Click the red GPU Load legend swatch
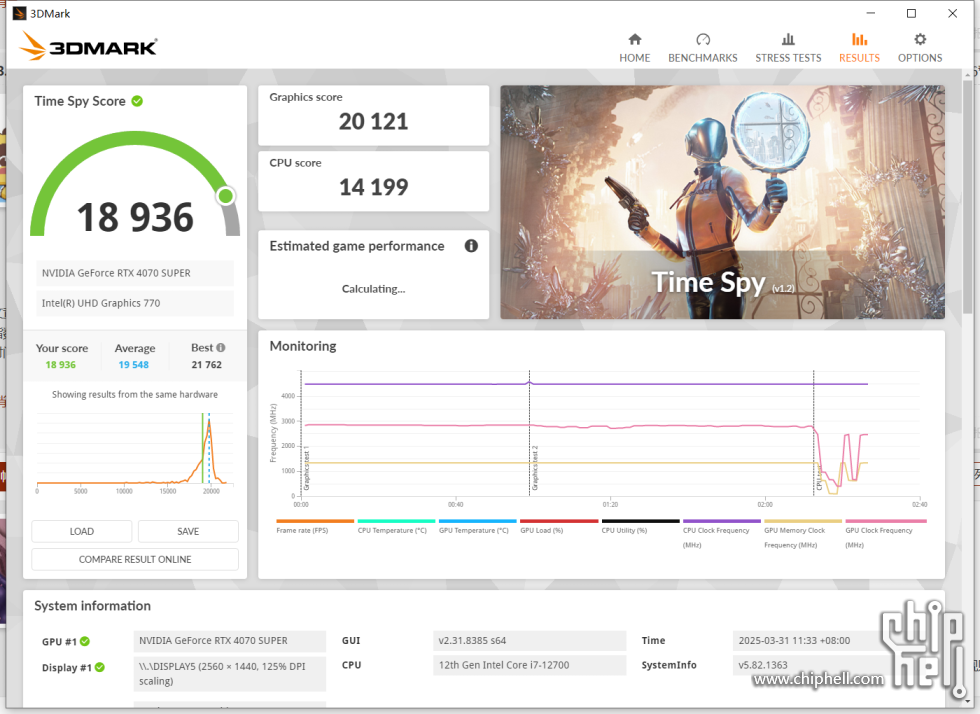This screenshot has width=980, height=714. (559, 521)
